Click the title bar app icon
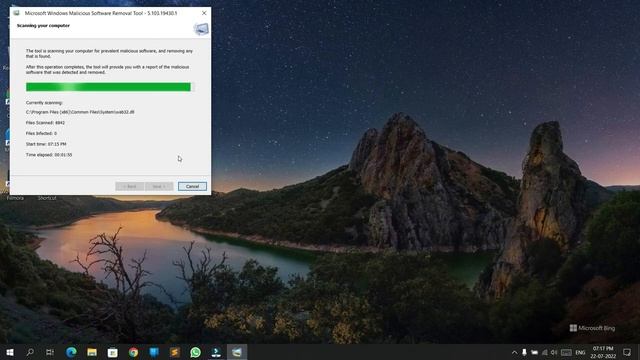 tap(16, 13)
